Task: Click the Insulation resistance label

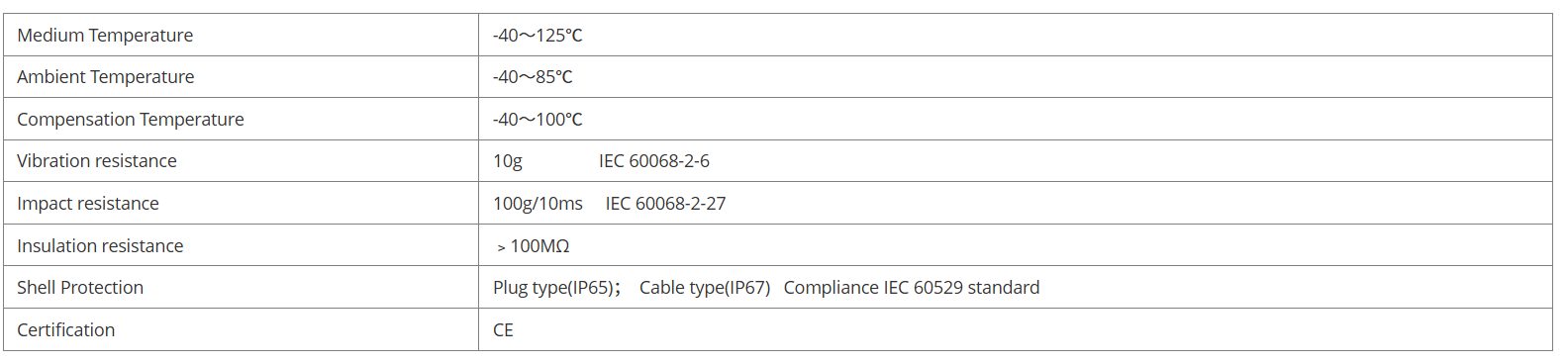Action: point(100,245)
